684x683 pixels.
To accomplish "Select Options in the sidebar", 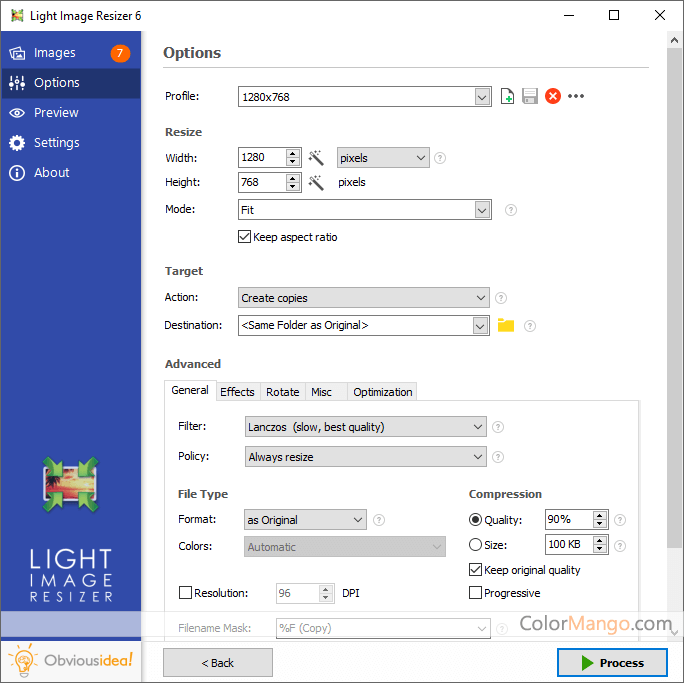I will 71,83.
